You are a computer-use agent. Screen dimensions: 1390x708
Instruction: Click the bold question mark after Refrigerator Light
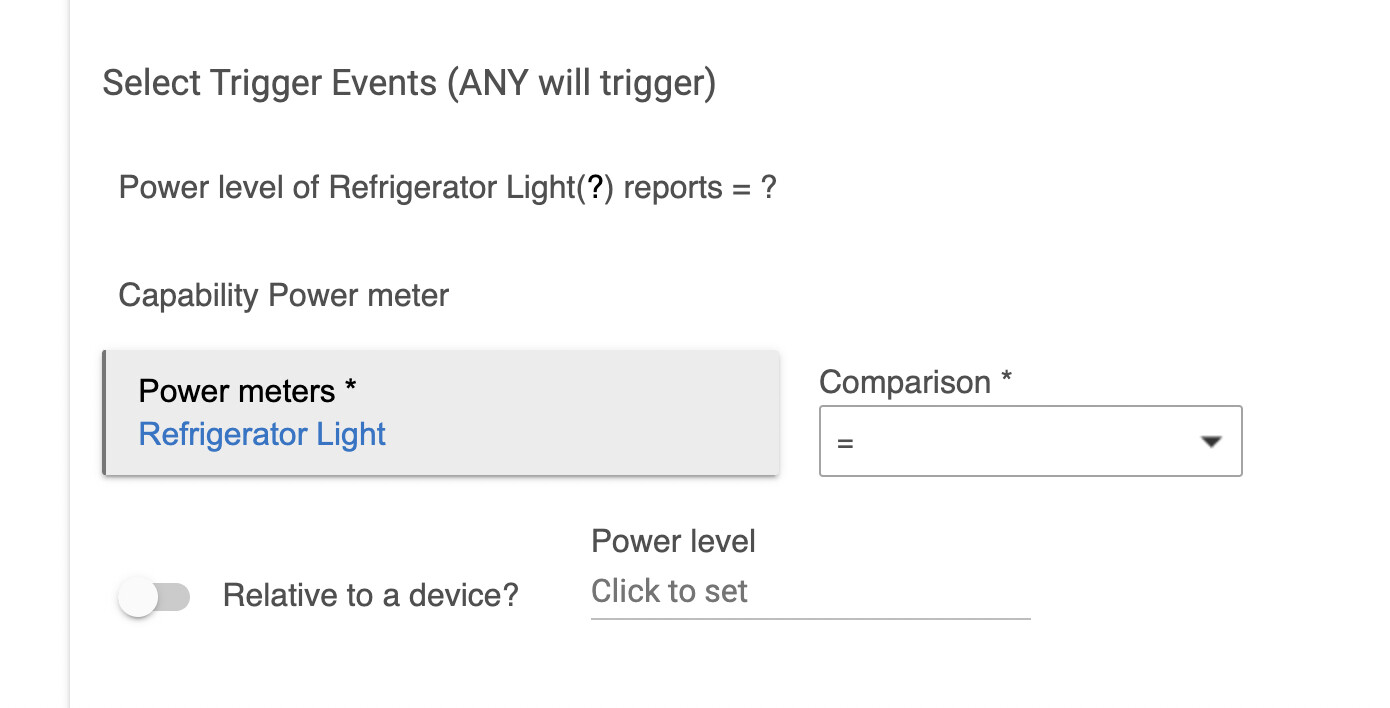[x=596, y=188]
